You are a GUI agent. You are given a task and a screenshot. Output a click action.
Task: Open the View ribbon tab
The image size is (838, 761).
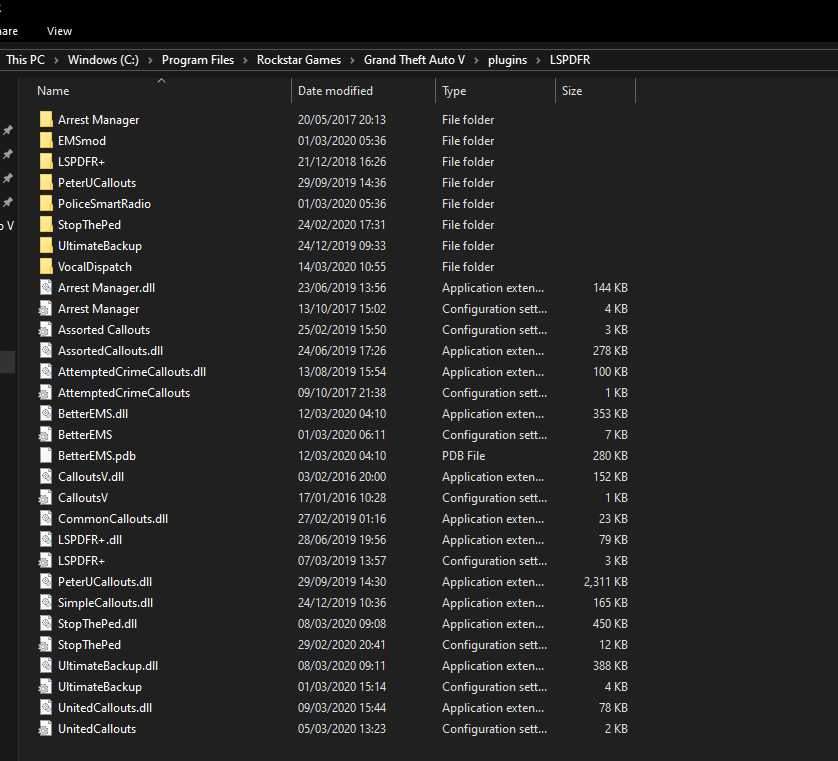pos(59,31)
